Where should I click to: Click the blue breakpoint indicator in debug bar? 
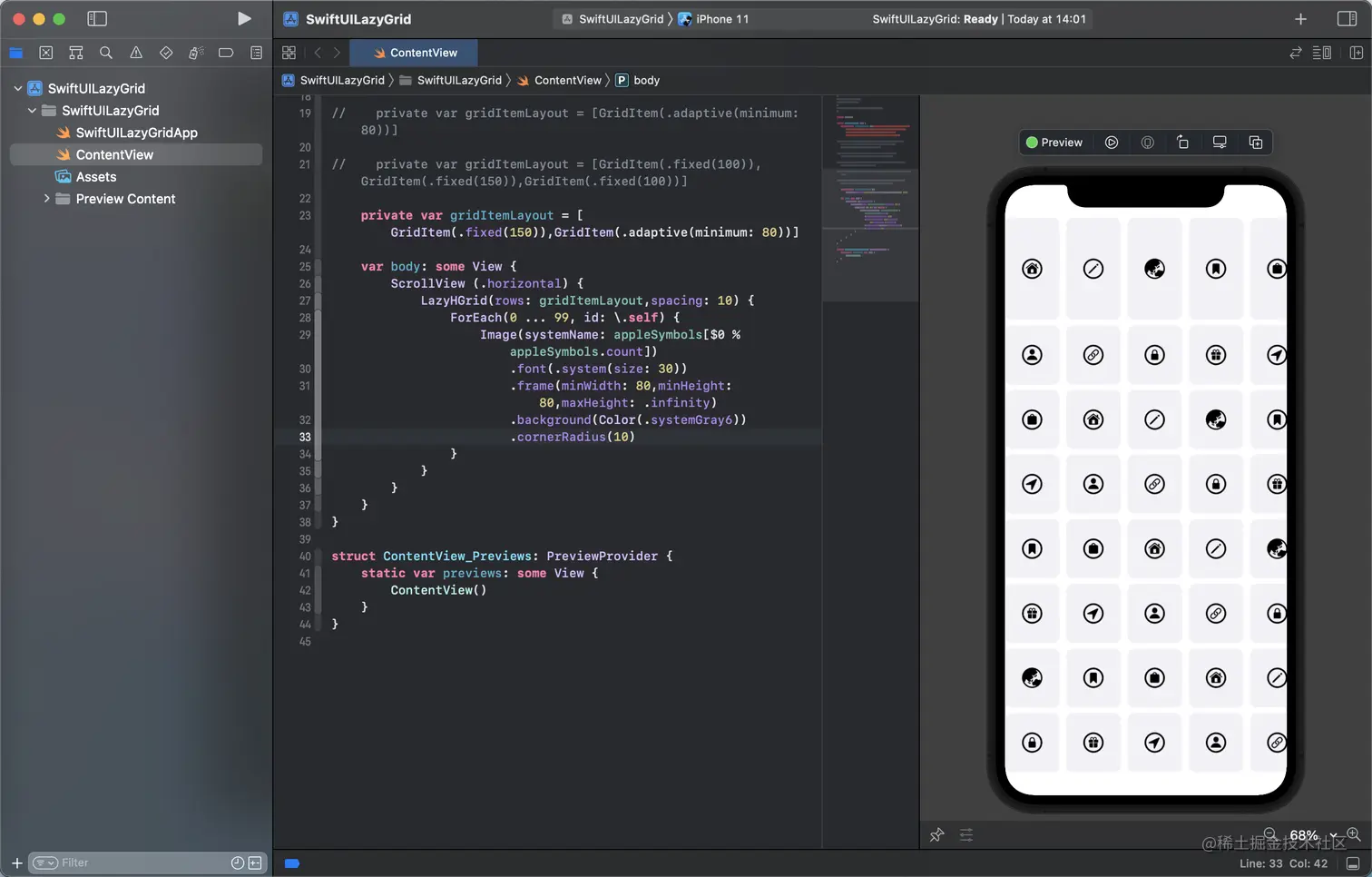[x=292, y=863]
